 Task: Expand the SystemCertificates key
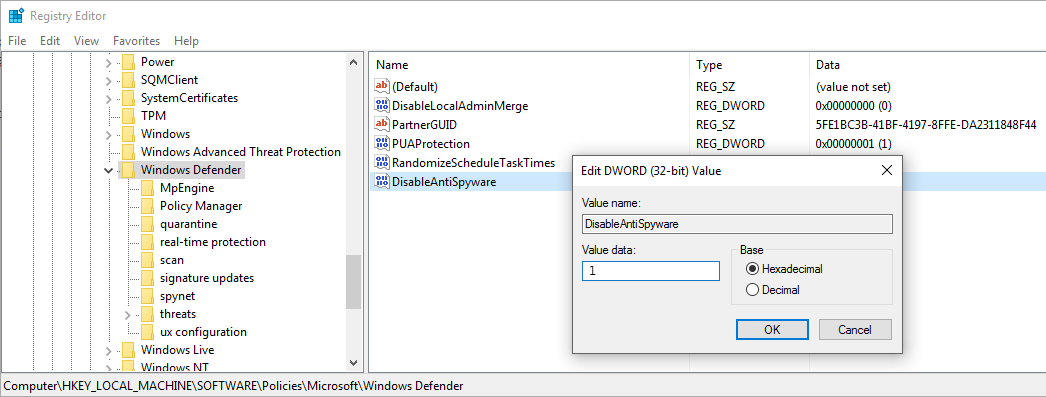click(109, 98)
